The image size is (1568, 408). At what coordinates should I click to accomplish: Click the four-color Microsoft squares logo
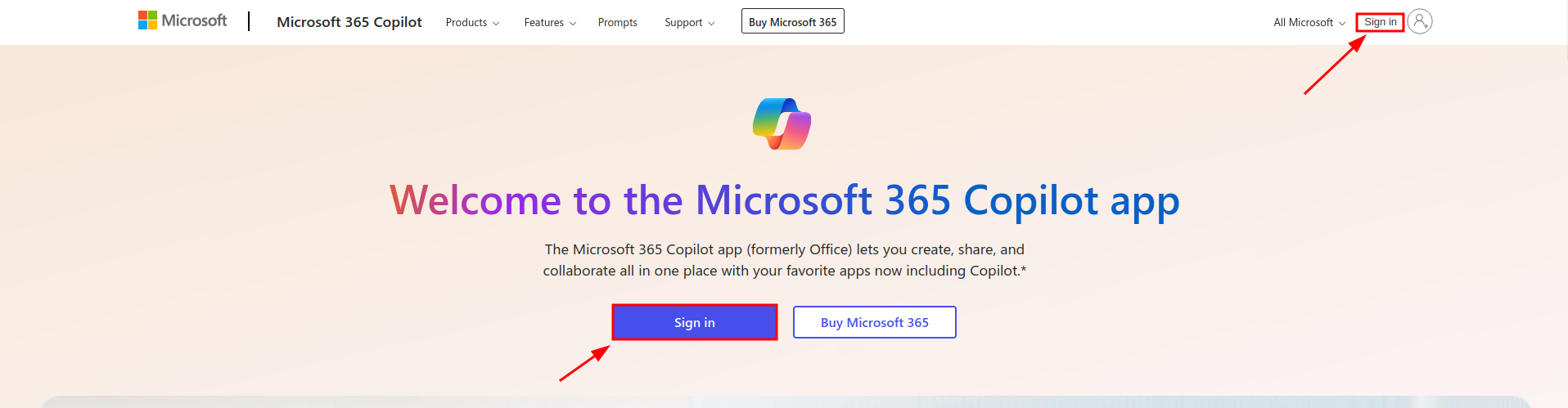[147, 20]
